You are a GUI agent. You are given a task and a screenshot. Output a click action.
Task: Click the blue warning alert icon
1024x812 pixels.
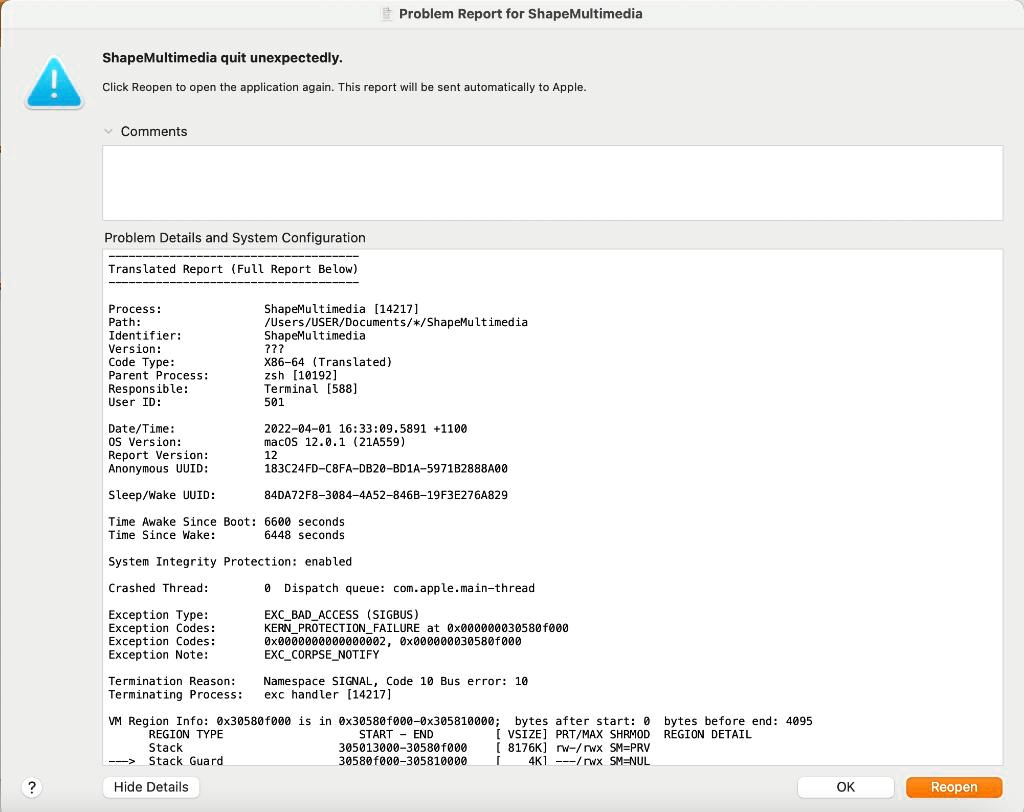click(x=55, y=82)
